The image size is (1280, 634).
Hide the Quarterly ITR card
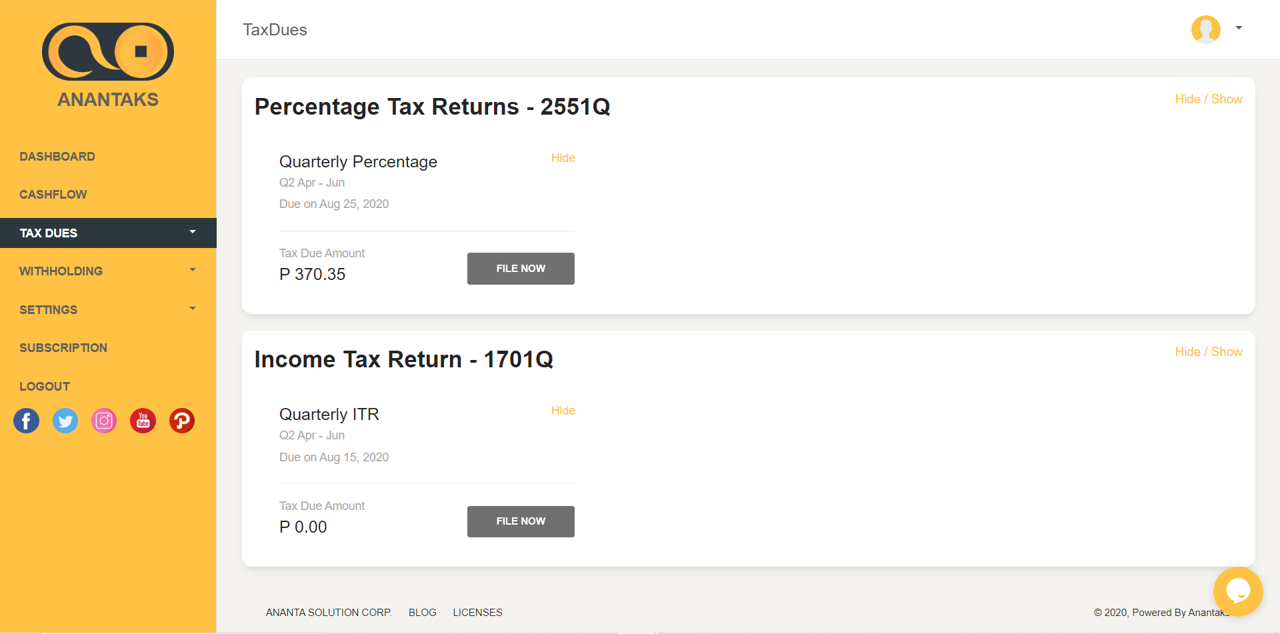tap(563, 411)
